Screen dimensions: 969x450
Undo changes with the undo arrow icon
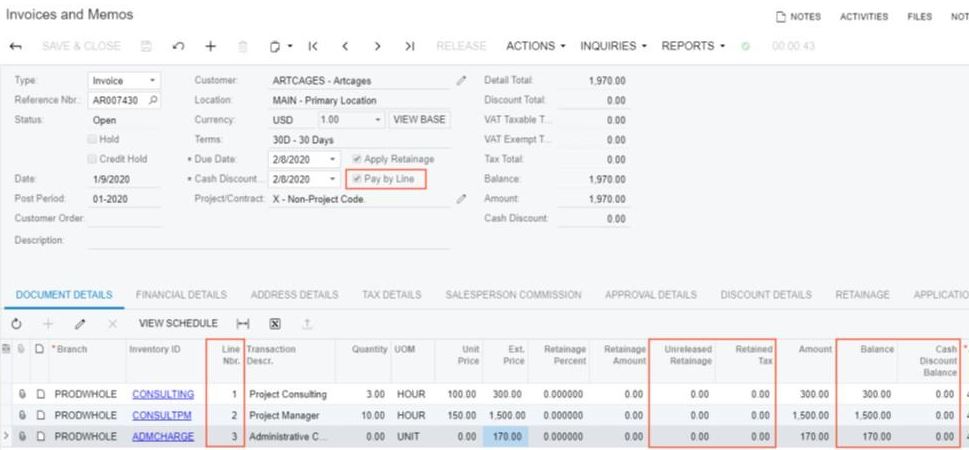[x=179, y=46]
